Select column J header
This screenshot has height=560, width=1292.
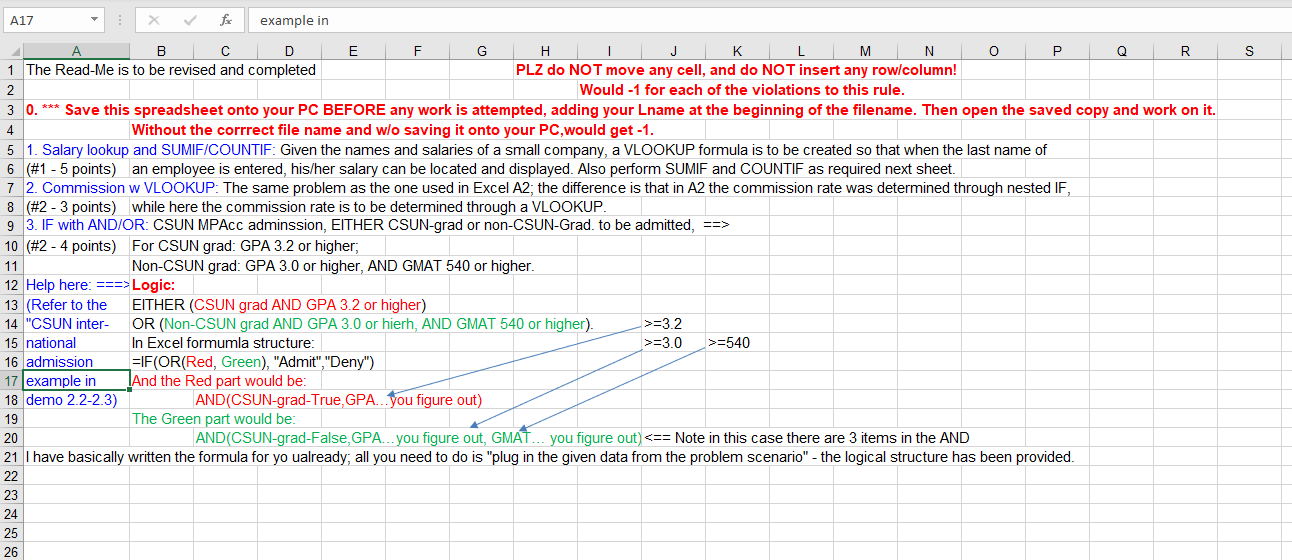(x=674, y=51)
